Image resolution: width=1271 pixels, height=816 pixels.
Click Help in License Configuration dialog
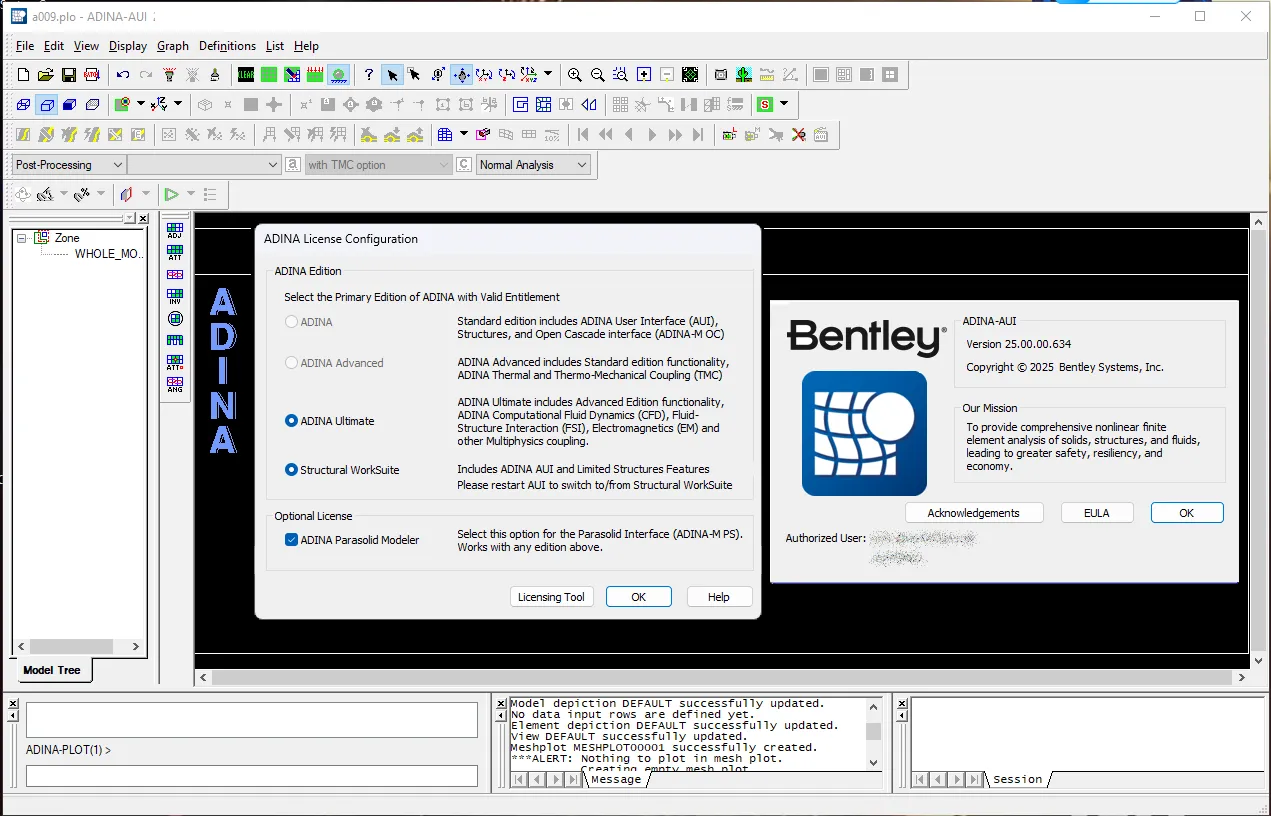(719, 597)
